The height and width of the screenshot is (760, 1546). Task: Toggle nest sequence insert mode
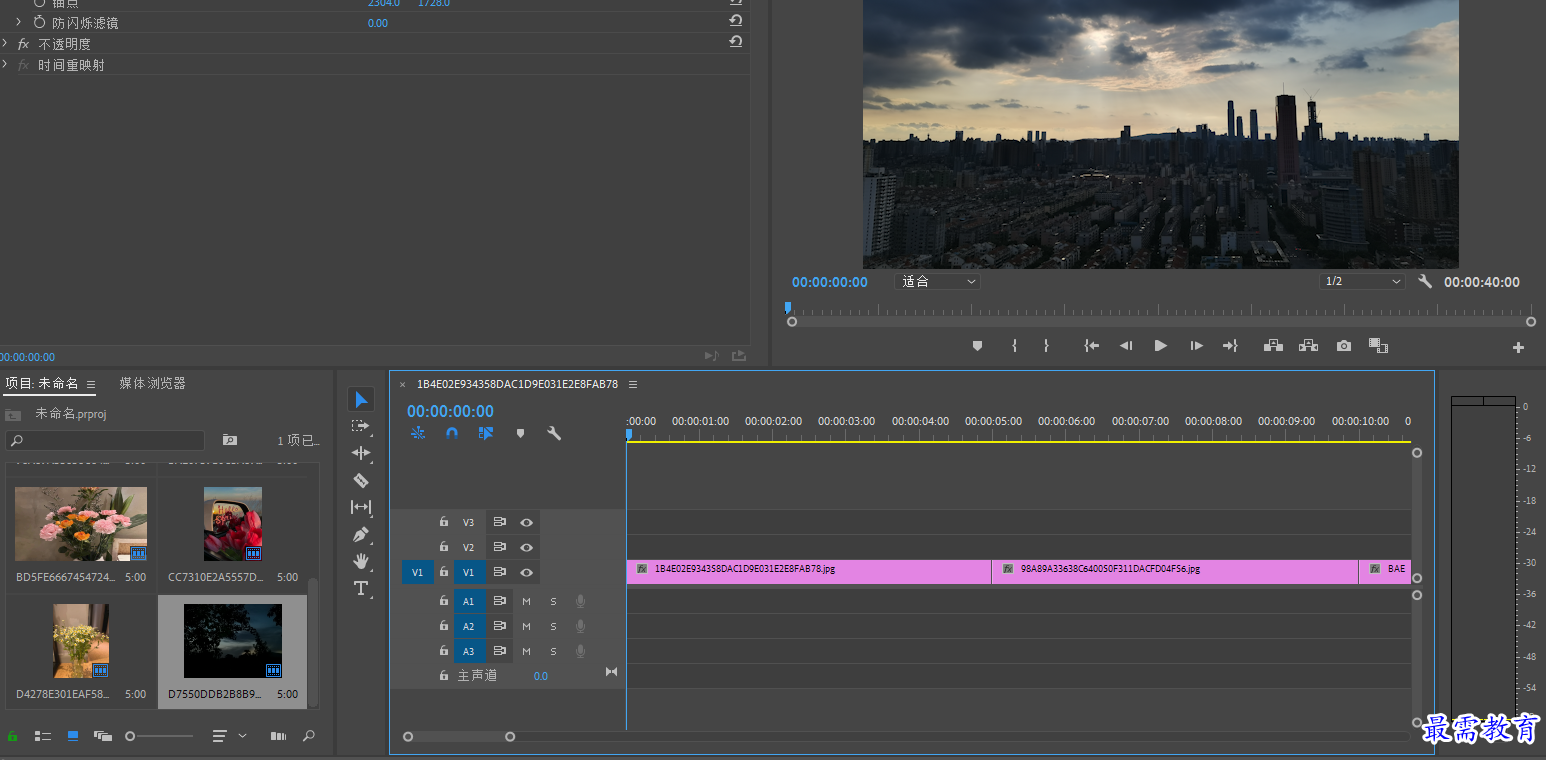(x=418, y=433)
